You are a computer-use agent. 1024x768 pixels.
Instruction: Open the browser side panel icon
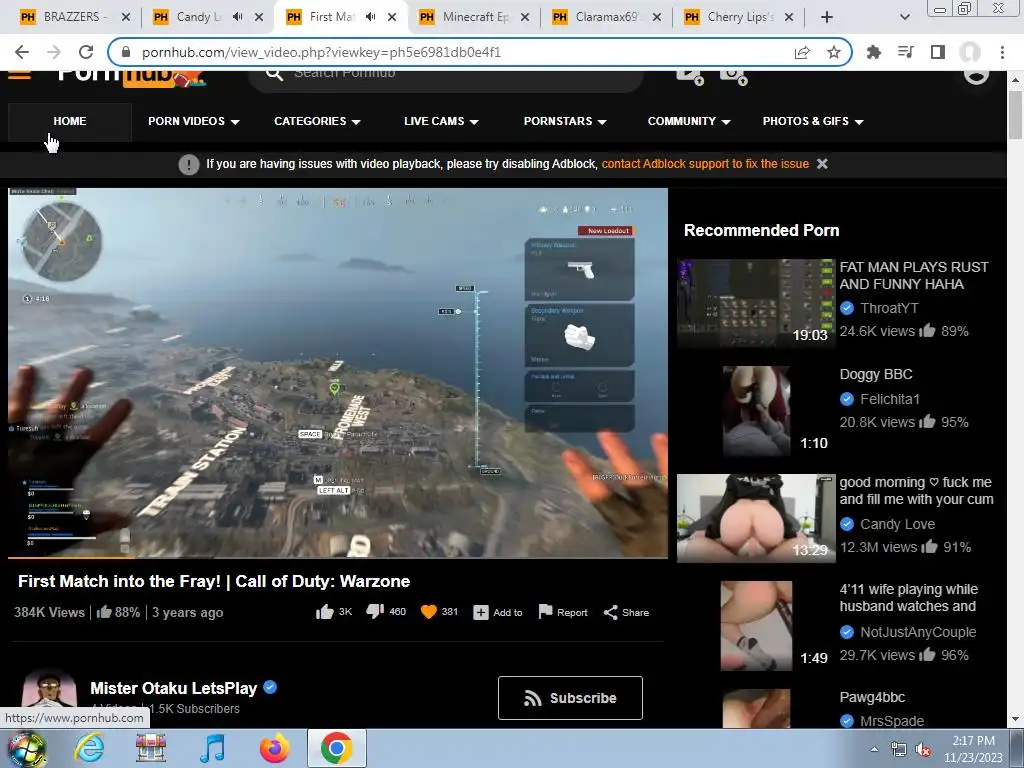[x=938, y=52]
